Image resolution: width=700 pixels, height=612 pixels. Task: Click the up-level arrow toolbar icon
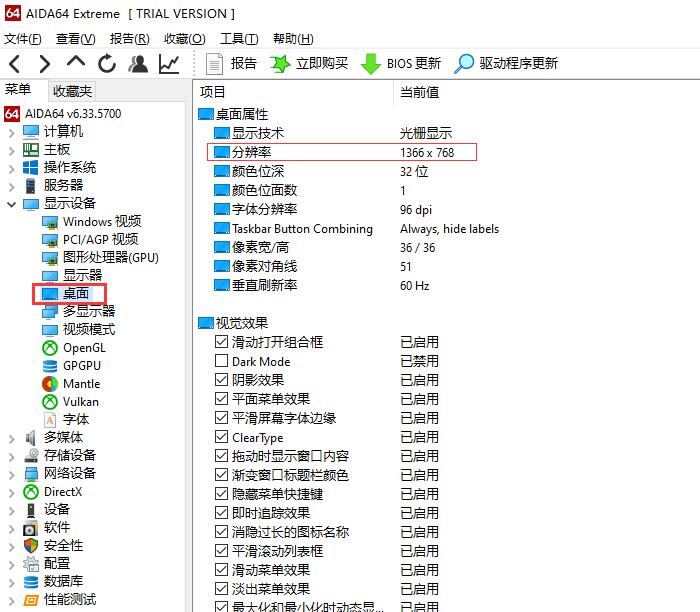click(x=76, y=62)
